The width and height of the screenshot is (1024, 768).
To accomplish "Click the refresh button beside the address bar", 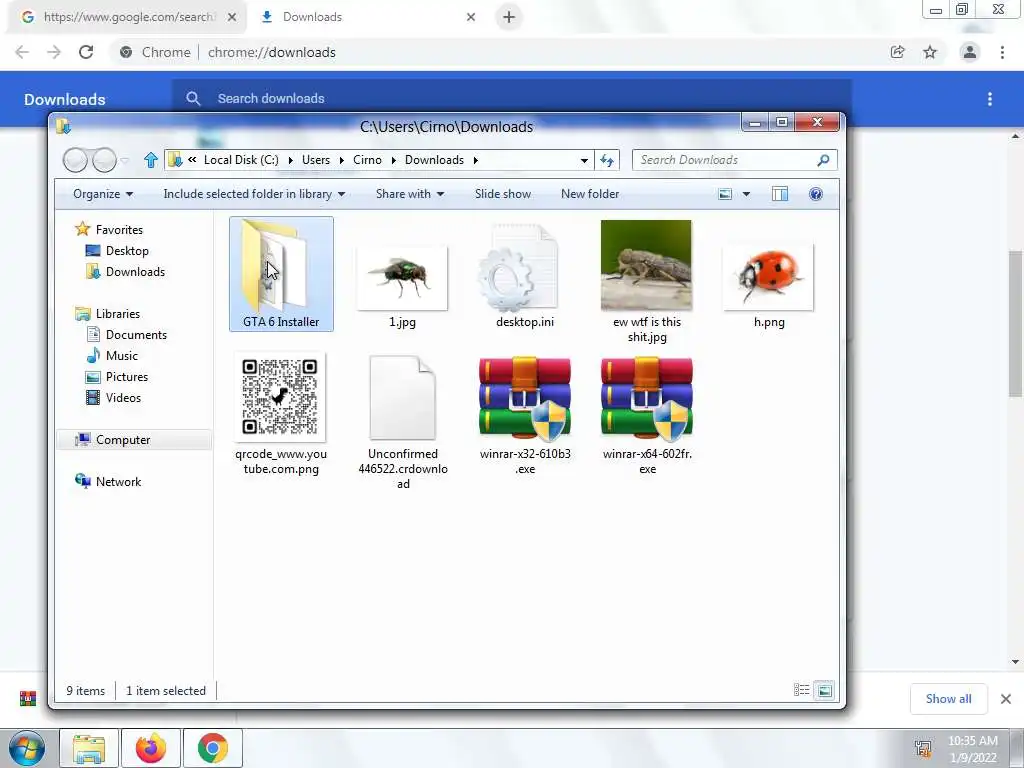I will (x=607, y=160).
